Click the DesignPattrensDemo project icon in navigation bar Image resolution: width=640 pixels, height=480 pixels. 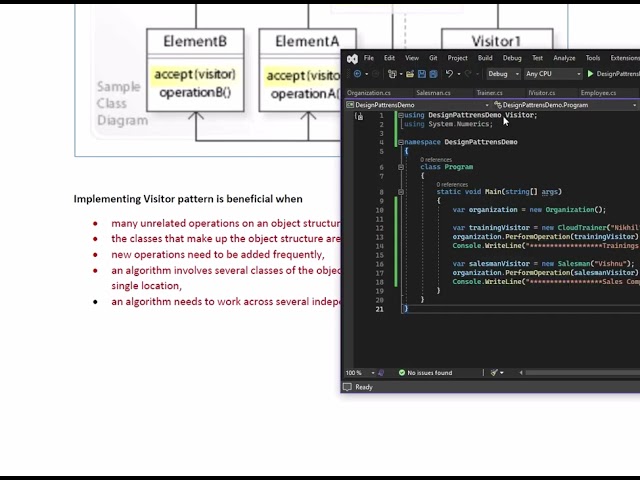(x=350, y=105)
